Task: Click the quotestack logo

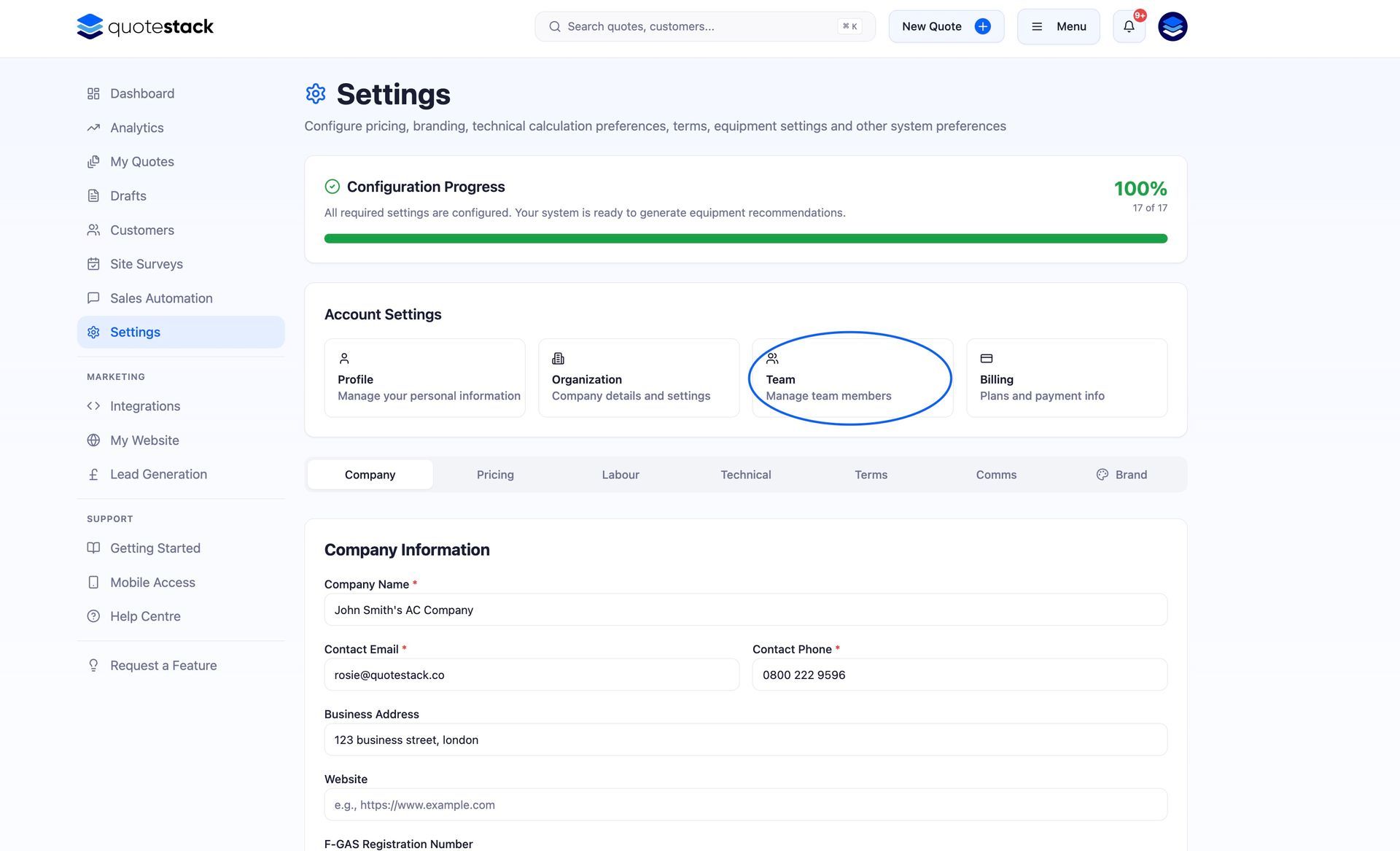Action: 145,27
